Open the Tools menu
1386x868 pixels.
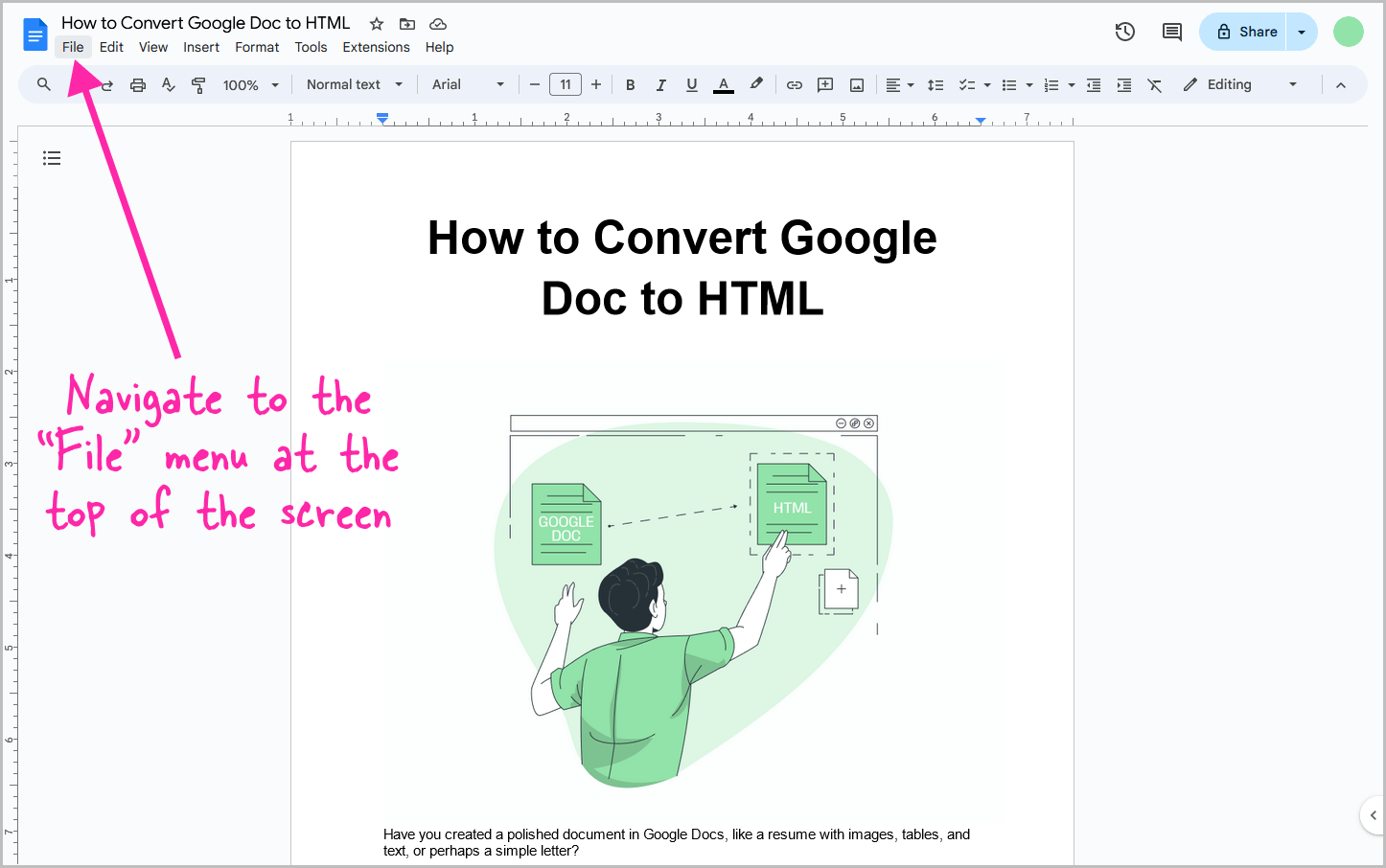click(311, 47)
